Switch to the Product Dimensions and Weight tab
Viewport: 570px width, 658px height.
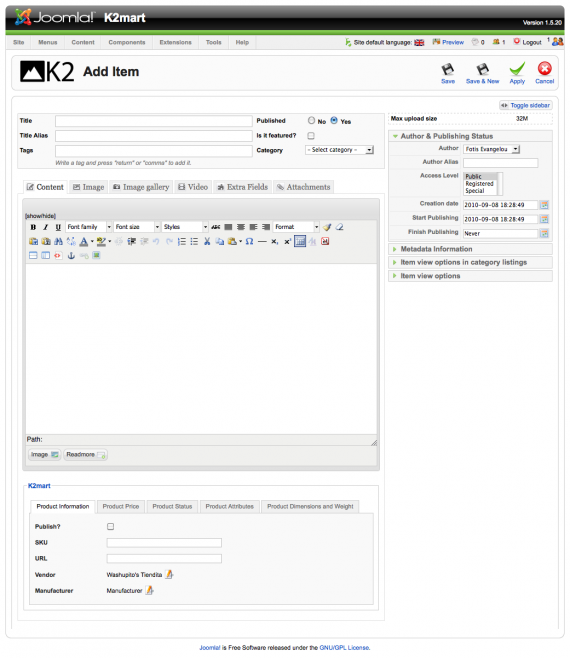(x=310, y=507)
